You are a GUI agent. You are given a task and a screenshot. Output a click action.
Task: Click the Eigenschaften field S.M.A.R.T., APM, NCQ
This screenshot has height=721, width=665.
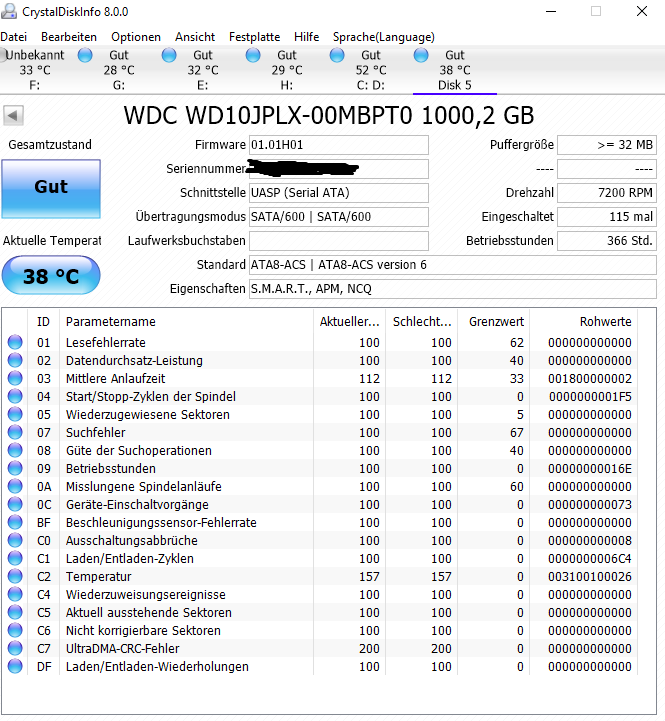click(x=453, y=289)
